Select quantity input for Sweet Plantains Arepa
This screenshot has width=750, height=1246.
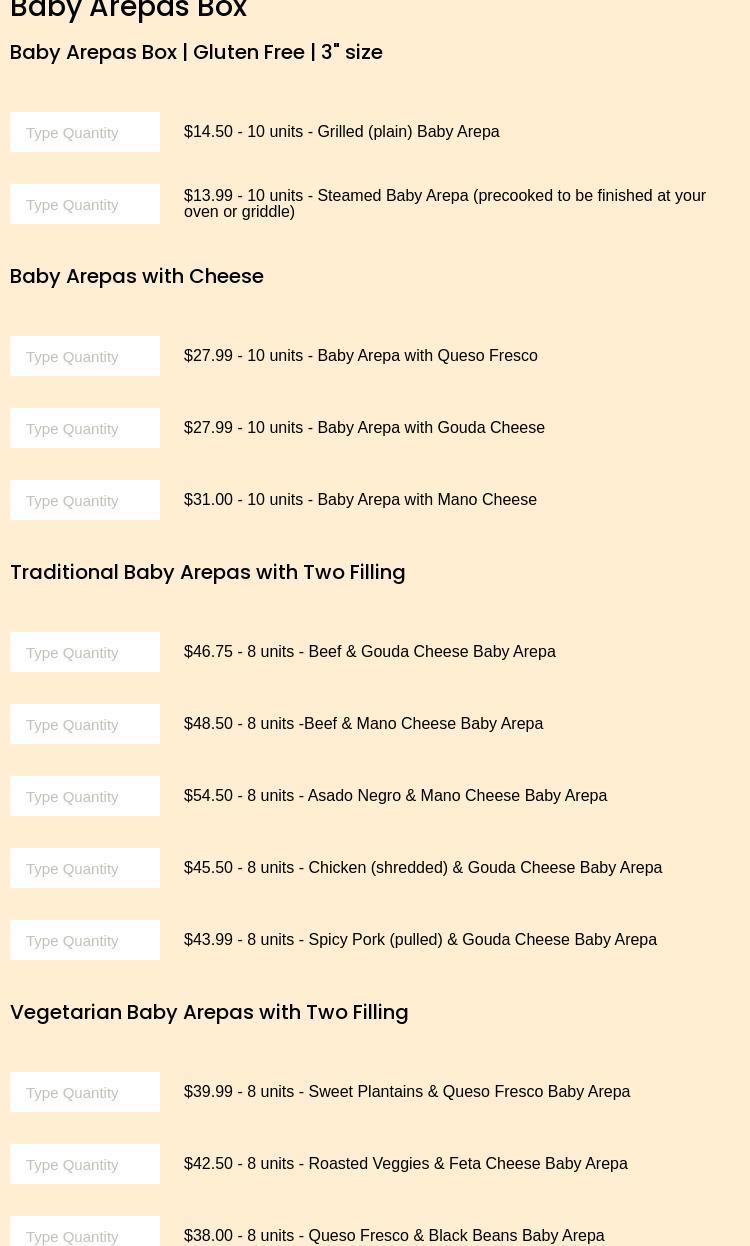[x=85, y=1092]
